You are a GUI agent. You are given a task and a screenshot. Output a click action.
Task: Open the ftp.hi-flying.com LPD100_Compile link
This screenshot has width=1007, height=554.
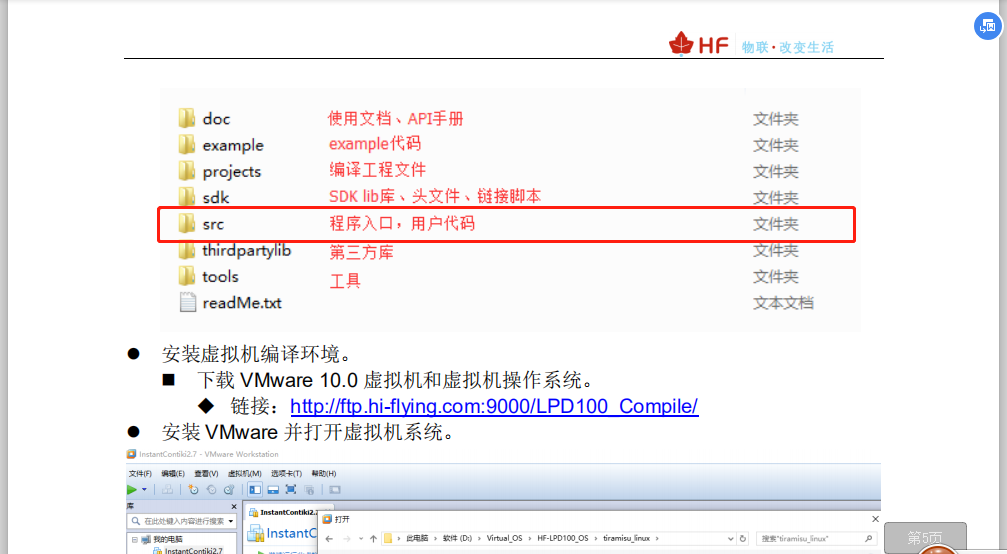pyautogui.click(x=494, y=406)
